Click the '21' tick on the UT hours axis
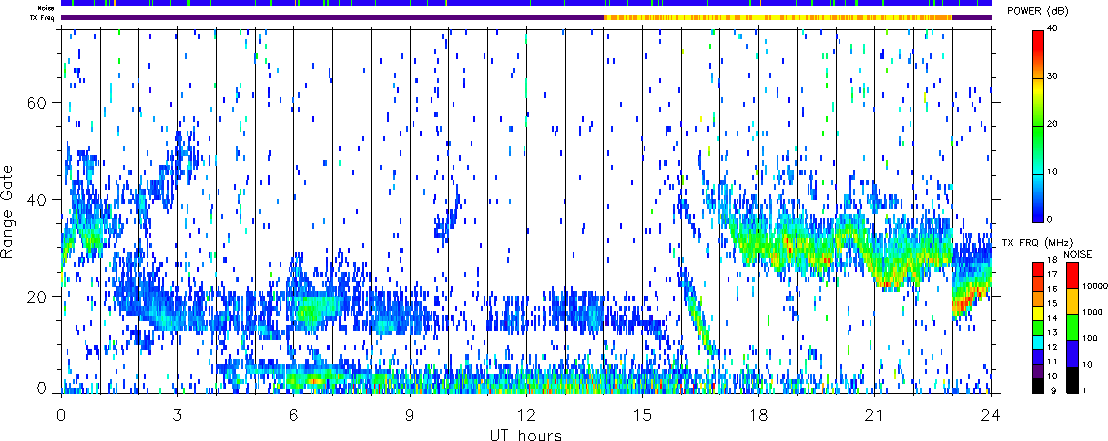This screenshot has width=1108, height=441. point(875,414)
